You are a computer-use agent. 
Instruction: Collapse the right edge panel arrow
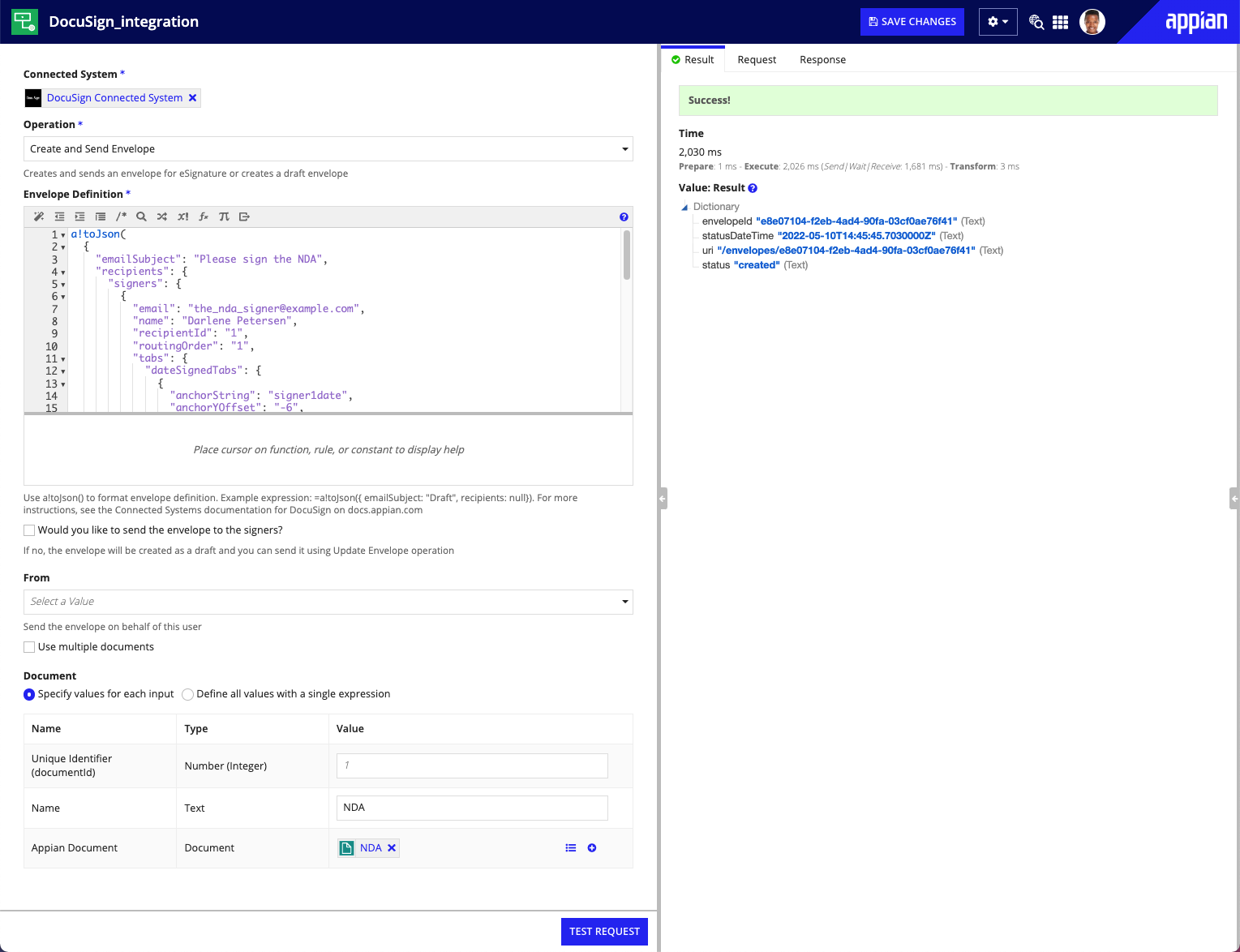(1234, 498)
